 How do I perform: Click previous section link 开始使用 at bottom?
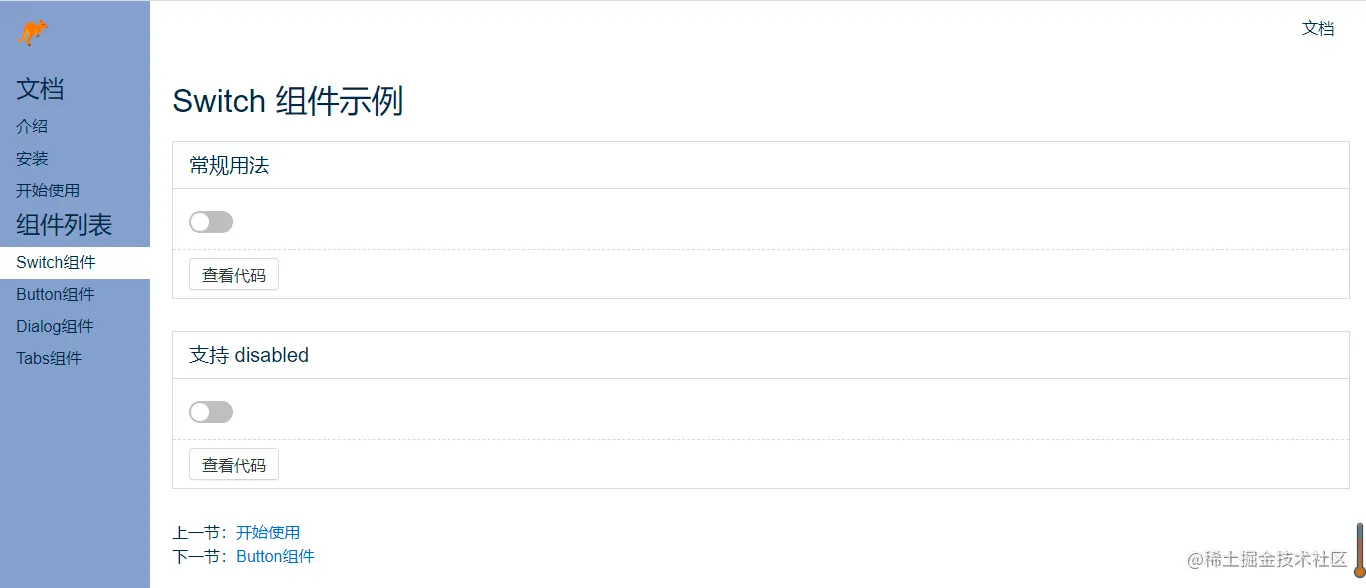point(268,533)
